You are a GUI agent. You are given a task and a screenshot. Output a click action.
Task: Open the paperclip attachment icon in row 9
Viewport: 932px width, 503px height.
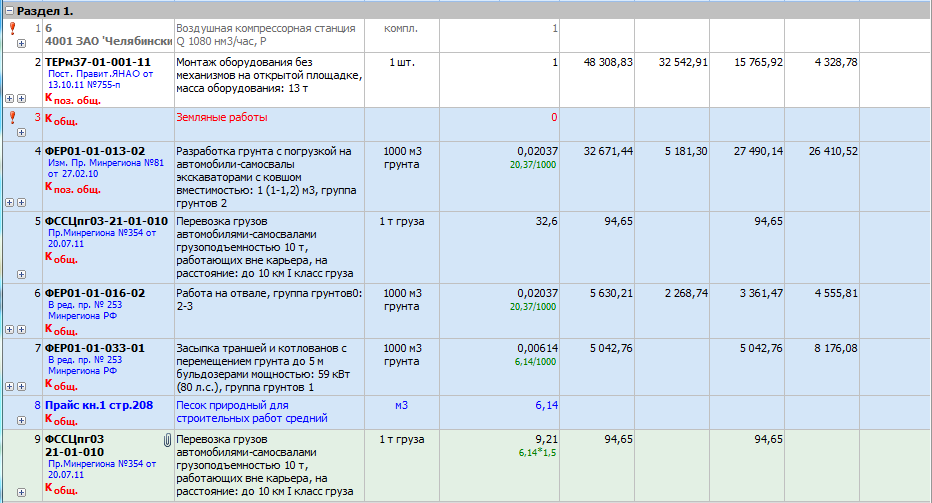point(165,439)
